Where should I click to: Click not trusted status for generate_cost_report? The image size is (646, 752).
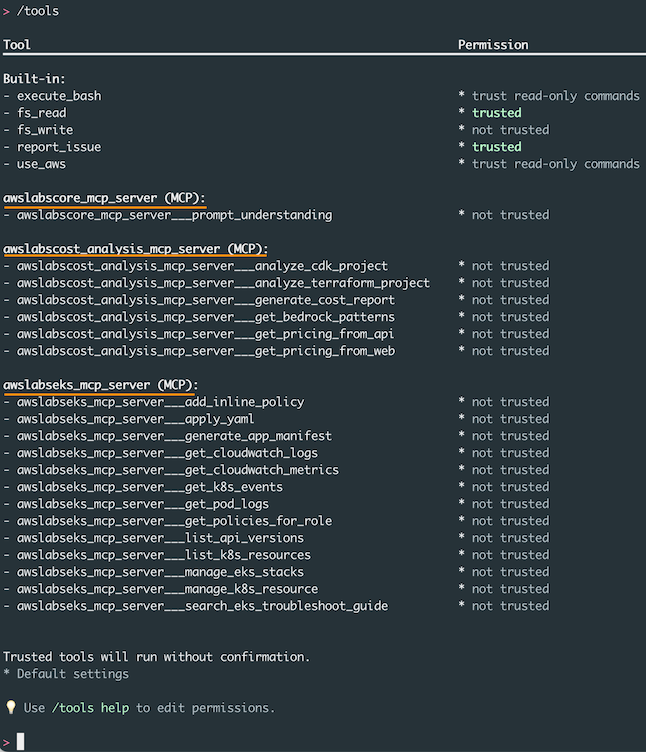[x=510, y=300]
